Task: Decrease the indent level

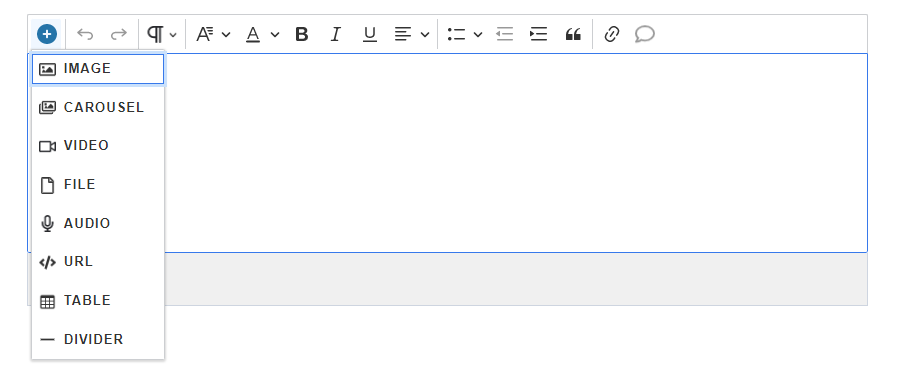Action: click(505, 34)
